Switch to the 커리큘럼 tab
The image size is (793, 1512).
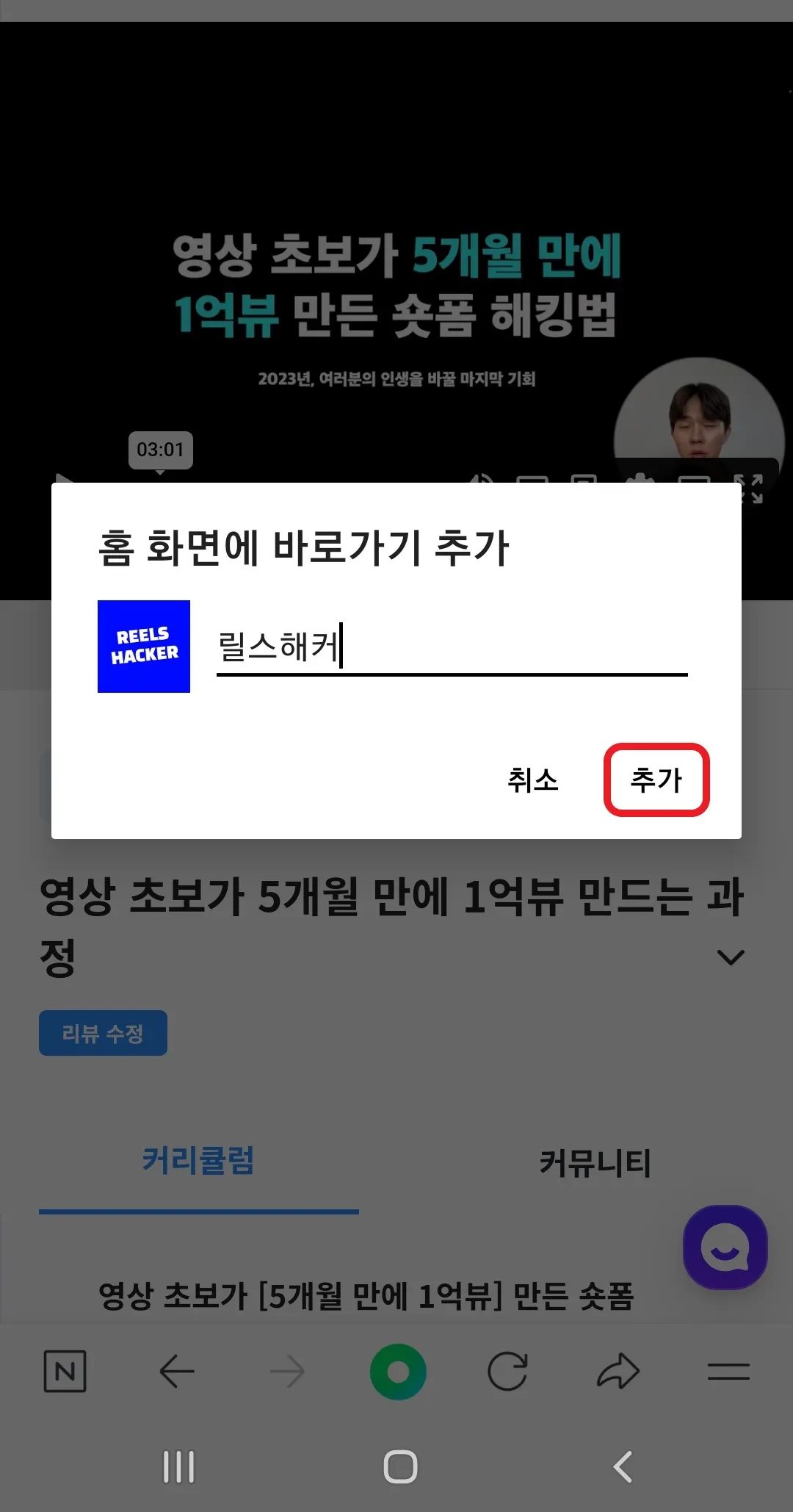click(198, 1162)
